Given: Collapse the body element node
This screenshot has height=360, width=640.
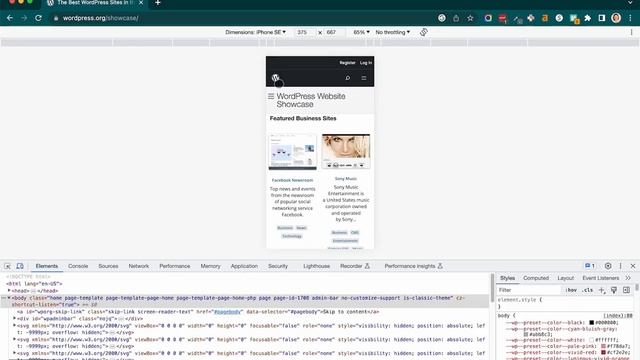Looking at the screenshot, I should (9, 298).
